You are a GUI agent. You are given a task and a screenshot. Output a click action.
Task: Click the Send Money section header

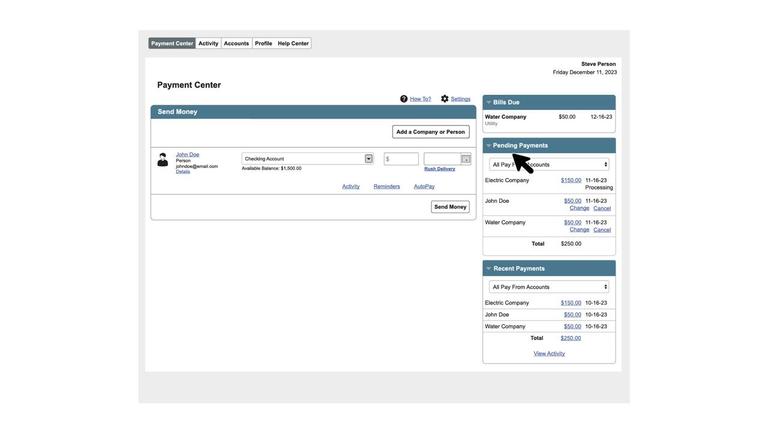(313, 112)
